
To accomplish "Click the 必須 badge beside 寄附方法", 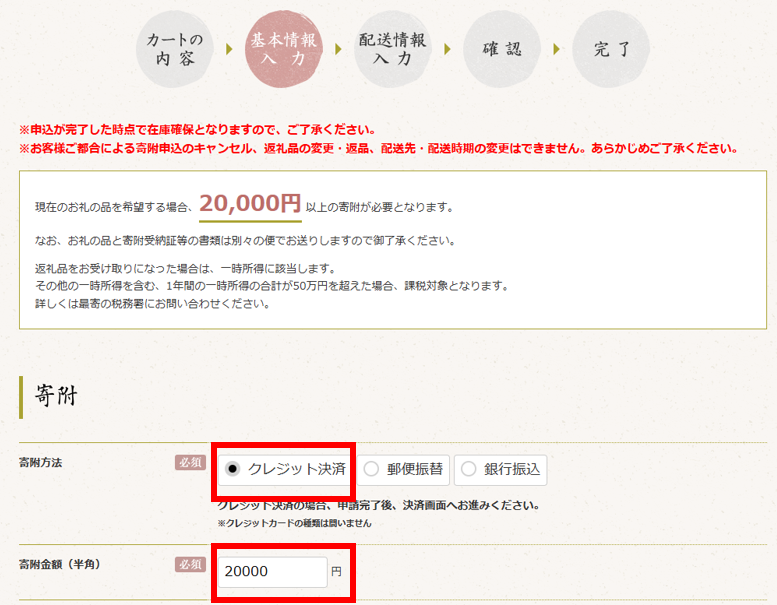I will (190, 462).
